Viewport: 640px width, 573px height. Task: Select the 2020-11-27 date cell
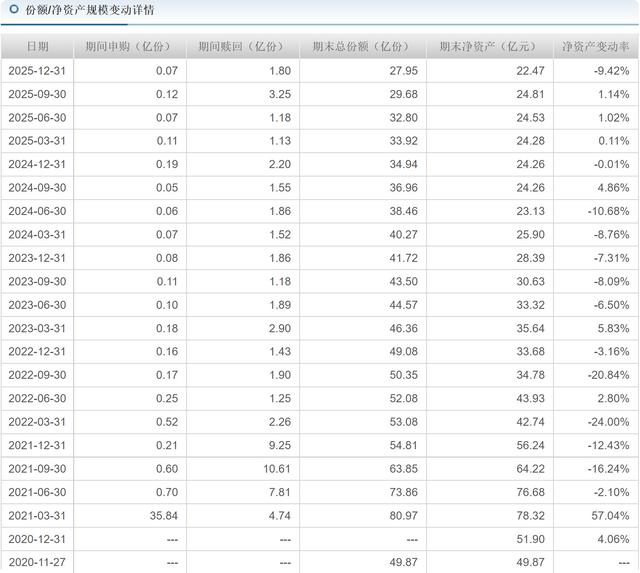pos(37,563)
